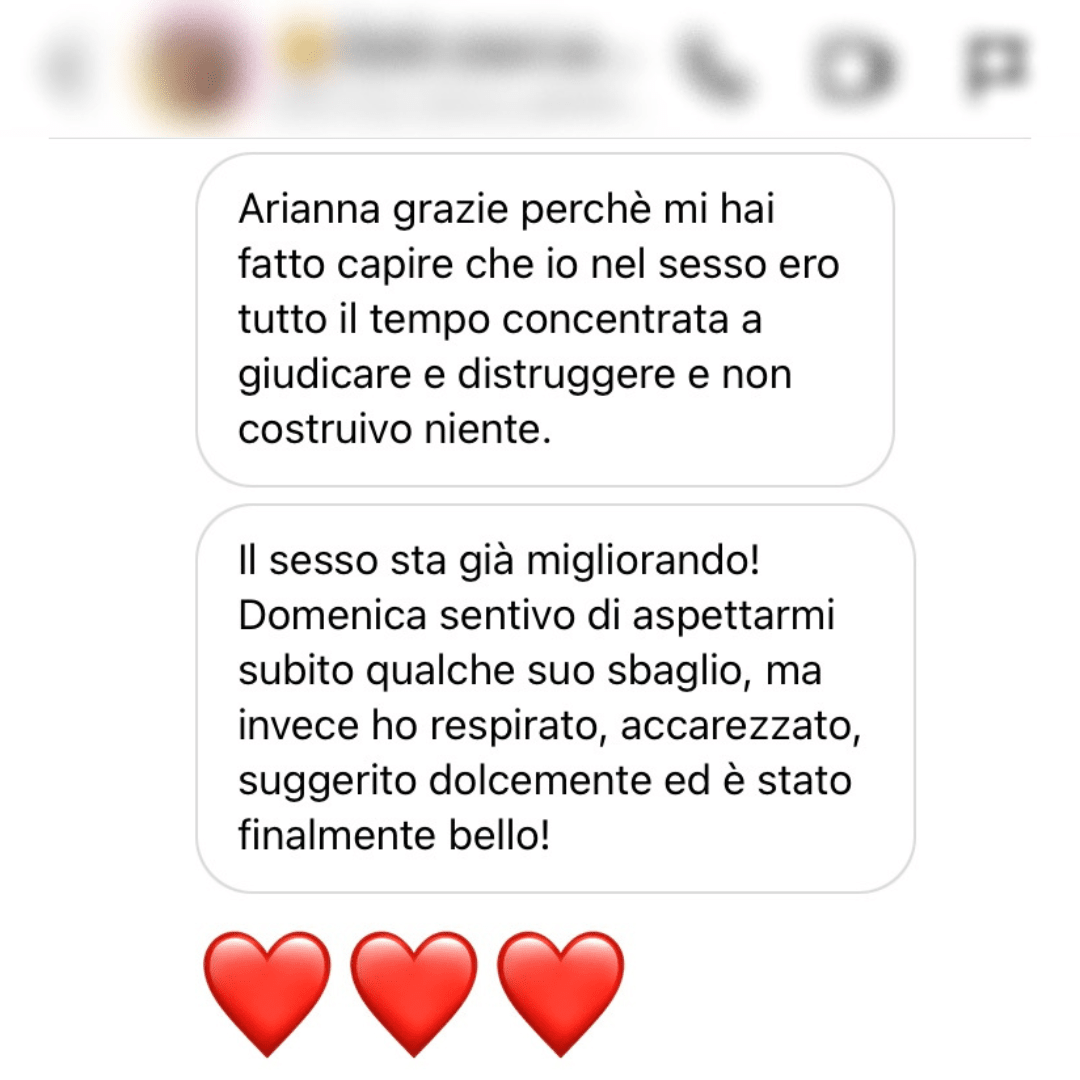
Task: Click the last red heart emoji
Action: tap(560, 993)
